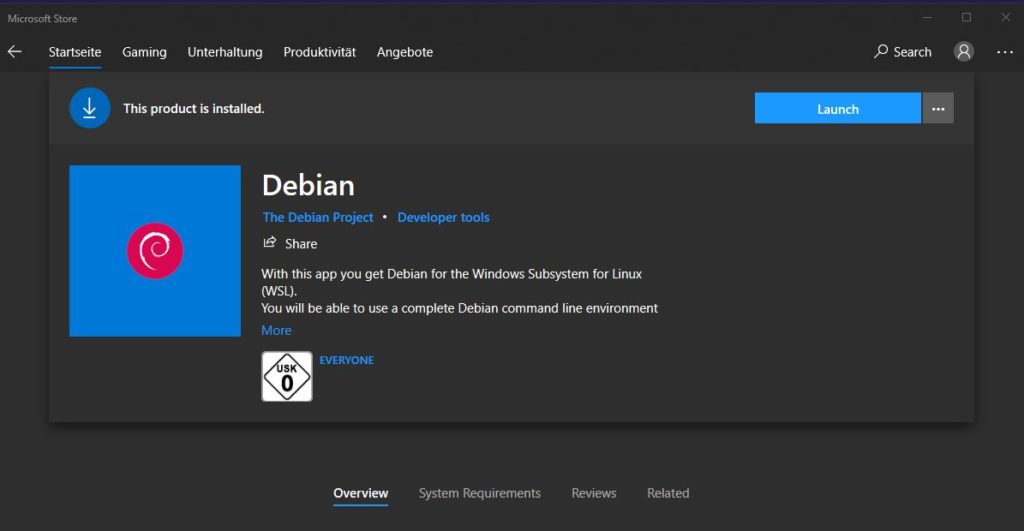1024x531 pixels.
Task: Open the user account profile icon
Action: 963,52
